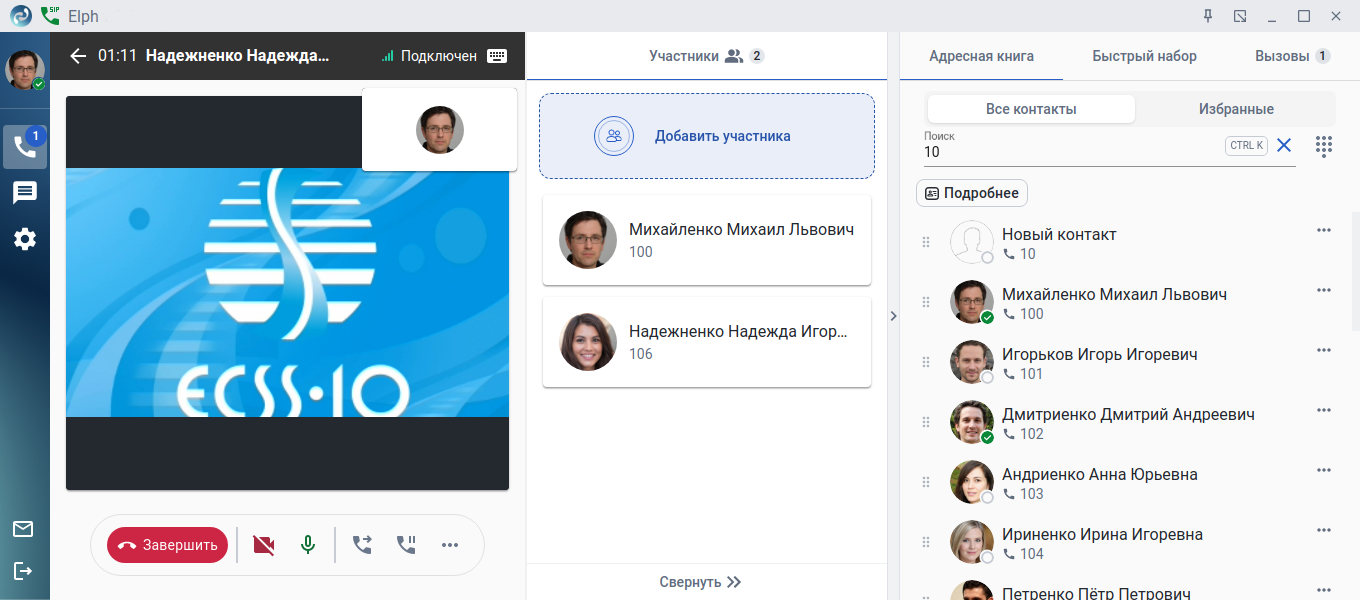
Task: Collapse participants panel via Свернуть
Action: 700,582
